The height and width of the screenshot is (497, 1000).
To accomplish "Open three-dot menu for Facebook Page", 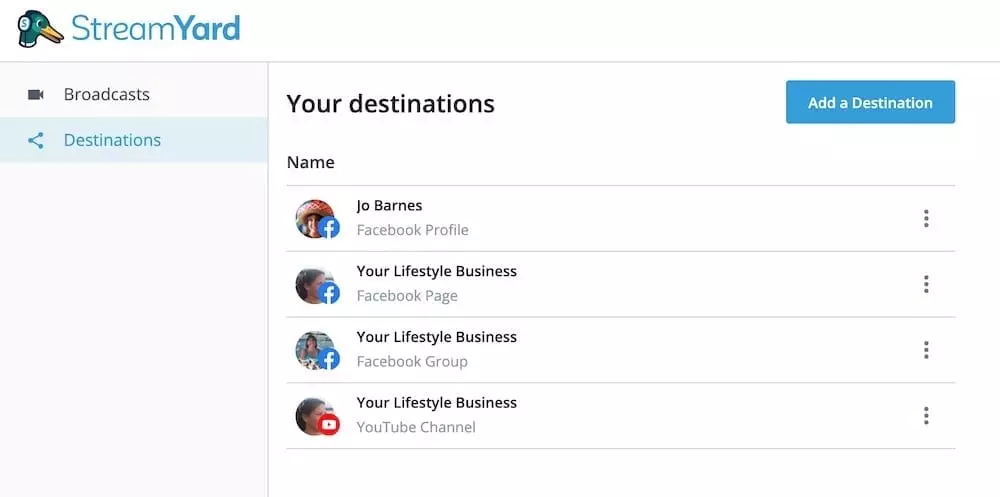I will tap(926, 284).
